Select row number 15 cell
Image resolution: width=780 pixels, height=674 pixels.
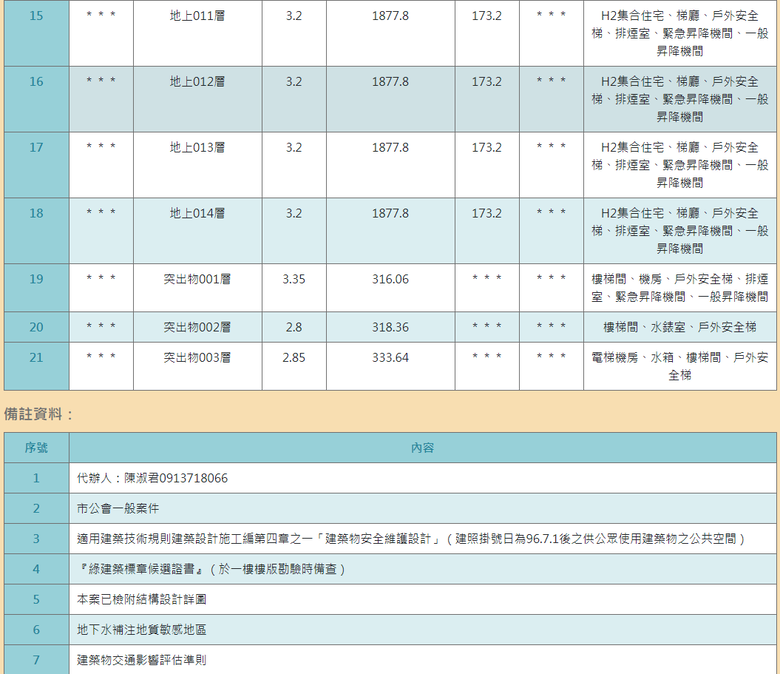click(x=36, y=33)
